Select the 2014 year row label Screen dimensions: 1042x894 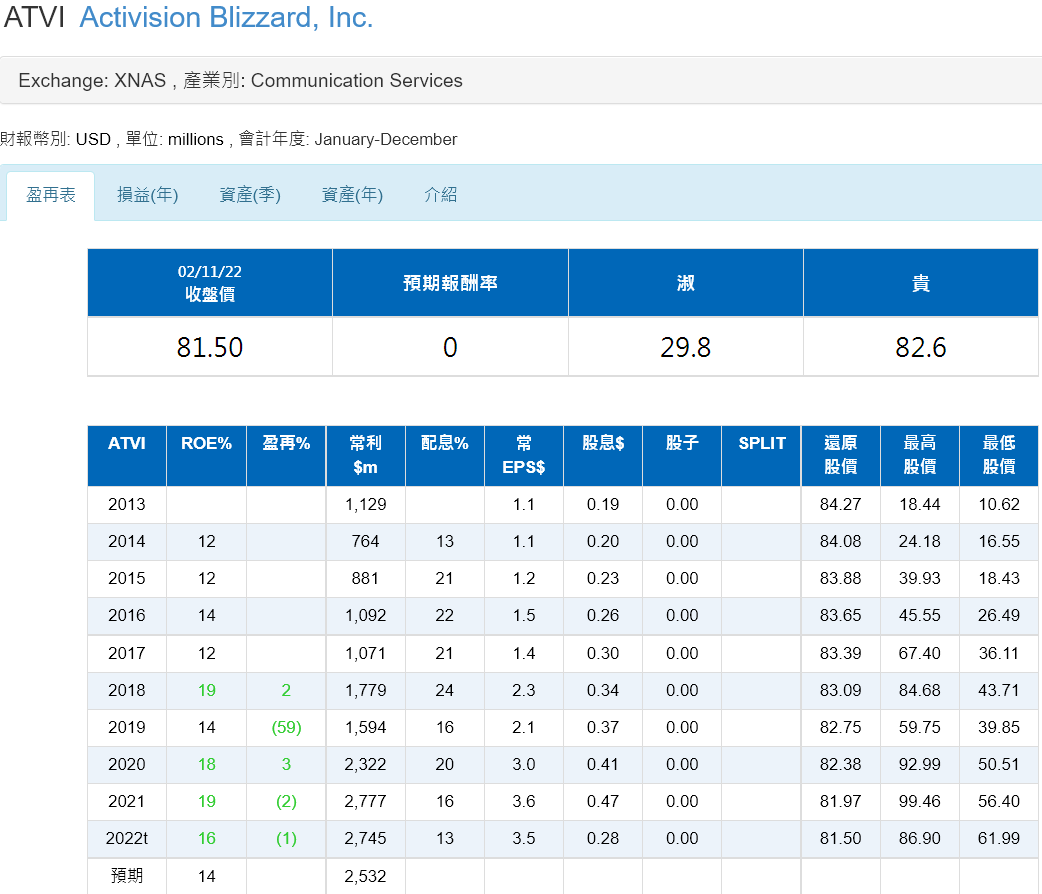127,542
